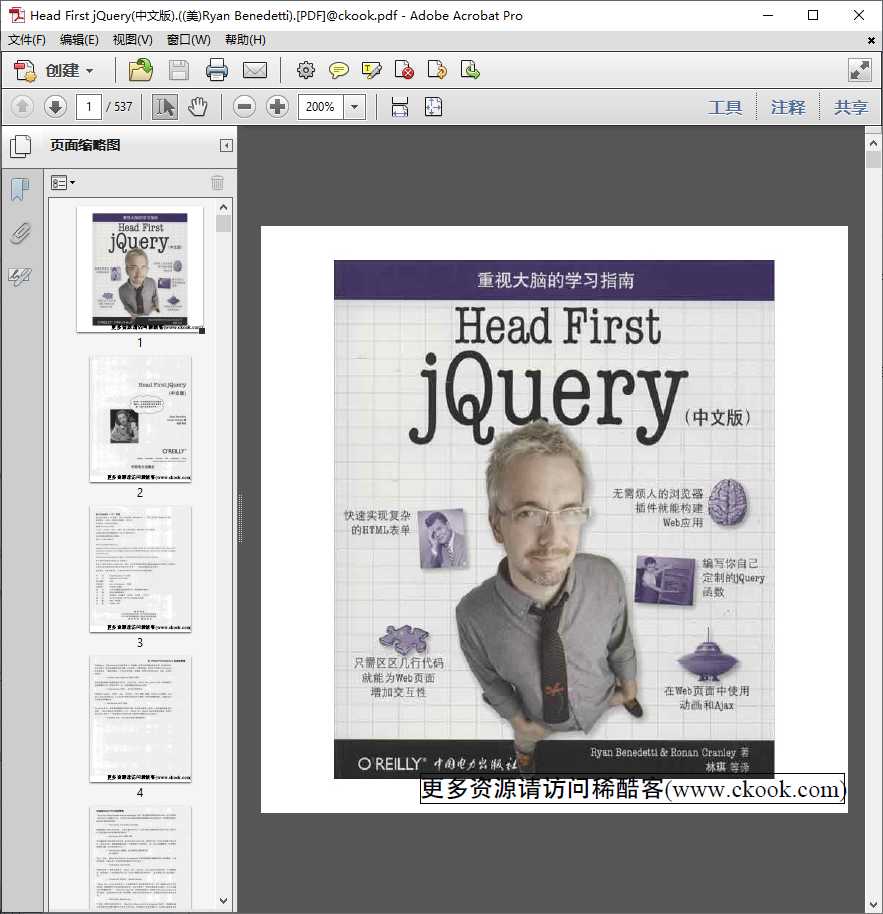
Task: Click the page number input field
Action: click(x=89, y=107)
